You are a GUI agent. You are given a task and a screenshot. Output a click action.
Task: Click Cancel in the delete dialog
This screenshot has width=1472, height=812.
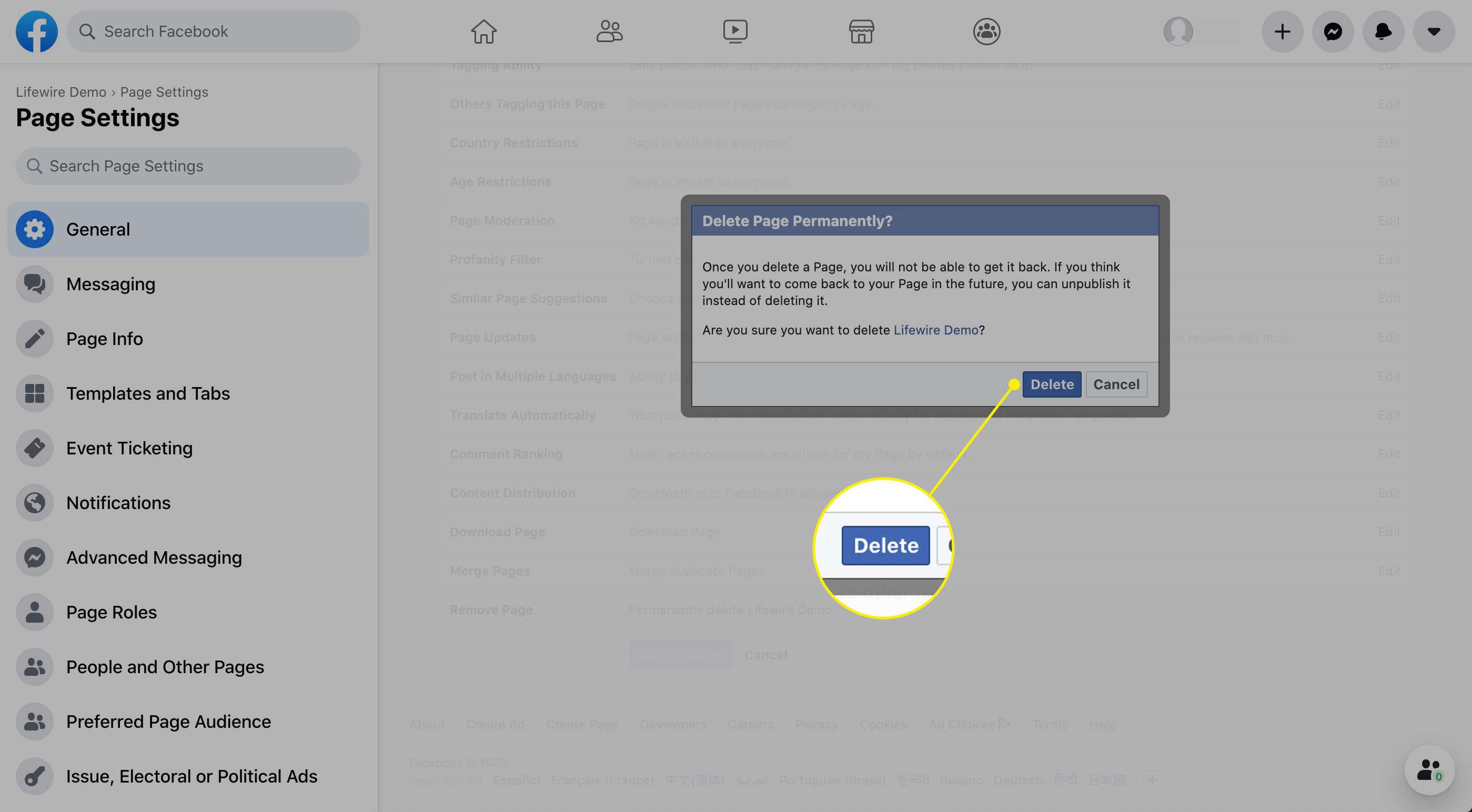click(1116, 384)
